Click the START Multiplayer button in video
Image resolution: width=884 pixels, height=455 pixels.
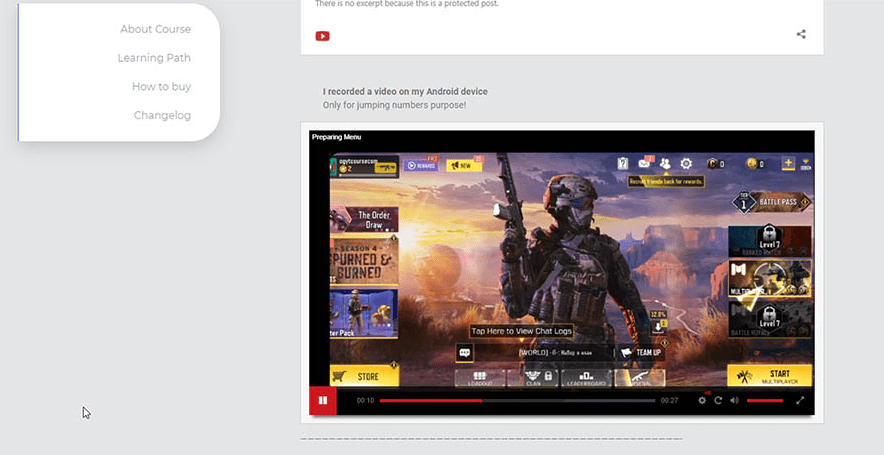click(x=769, y=376)
